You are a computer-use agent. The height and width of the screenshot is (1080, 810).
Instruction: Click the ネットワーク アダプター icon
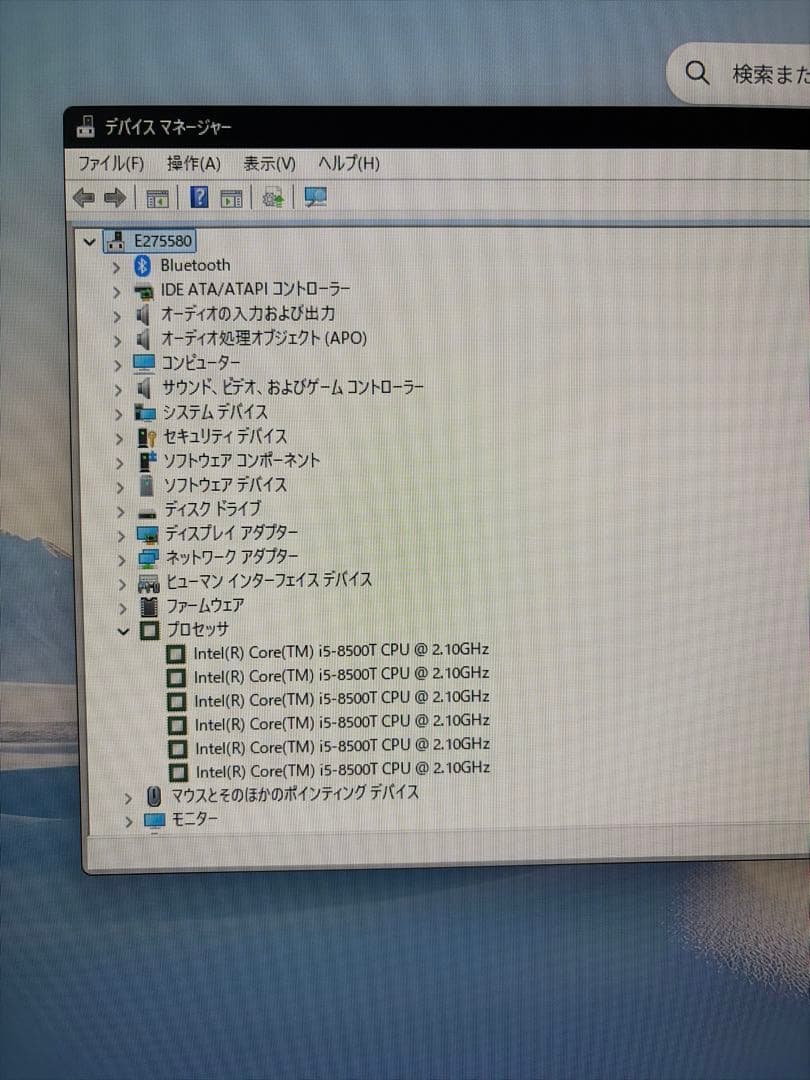click(148, 558)
